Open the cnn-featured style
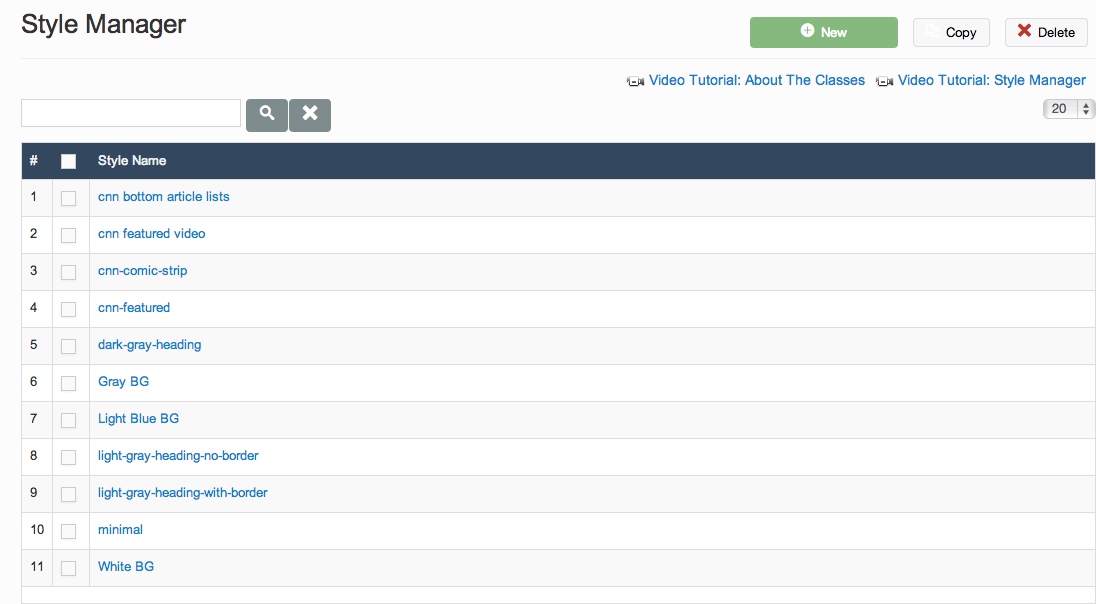The height and width of the screenshot is (604, 1096). pyautogui.click(x=134, y=308)
